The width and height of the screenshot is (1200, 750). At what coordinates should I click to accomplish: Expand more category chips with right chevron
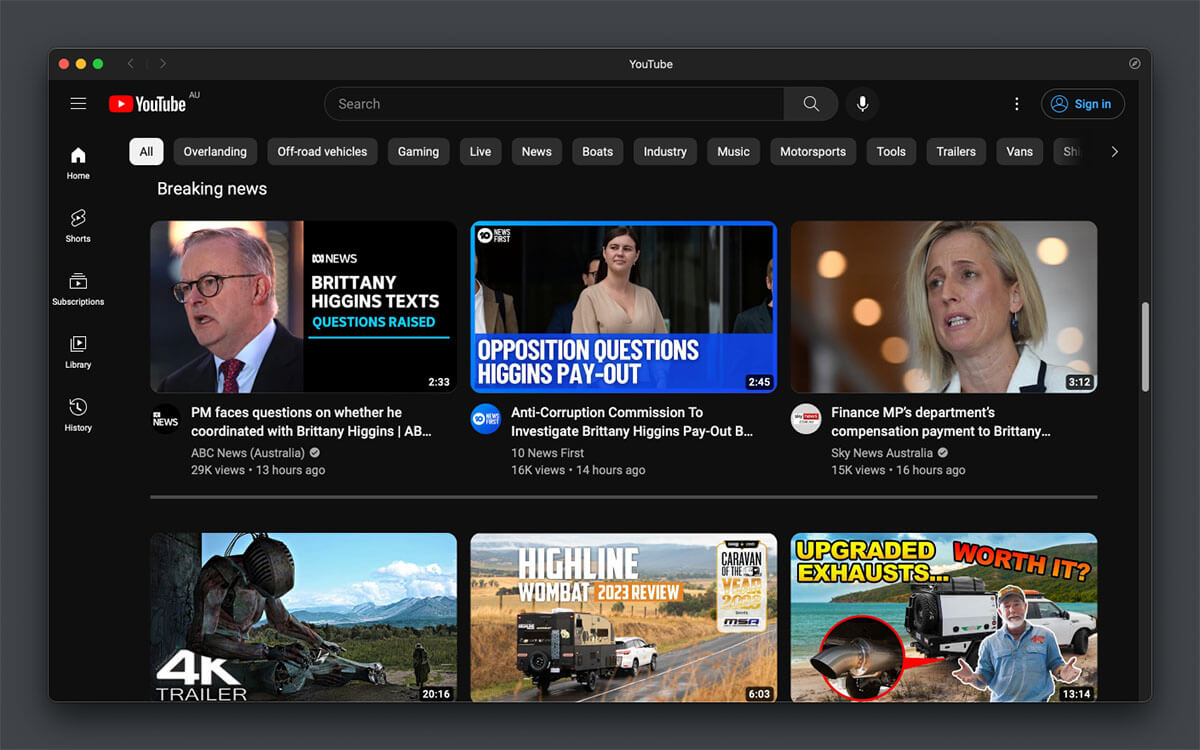(x=1114, y=151)
